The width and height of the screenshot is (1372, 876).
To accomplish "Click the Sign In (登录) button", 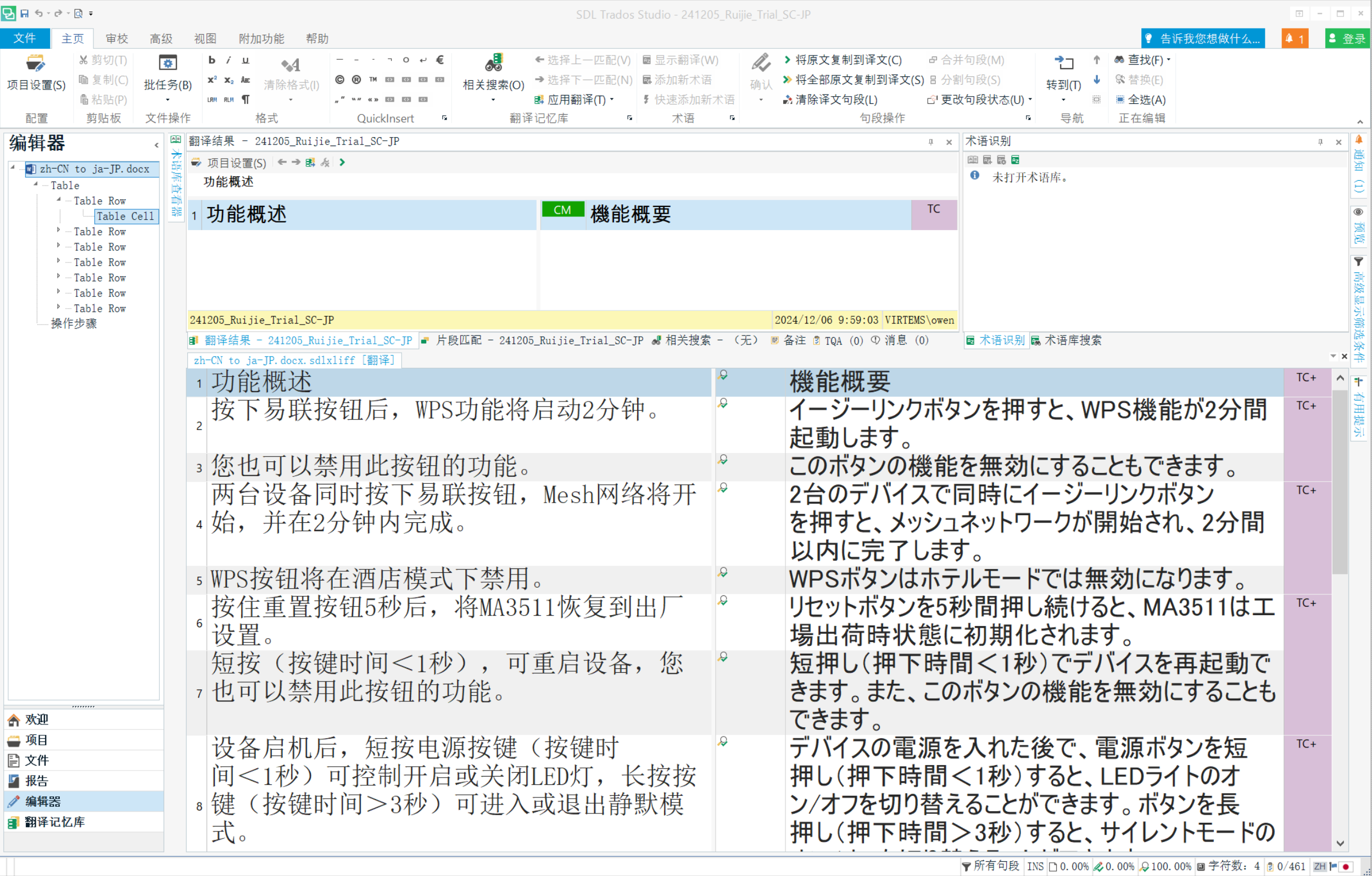I will [1347, 38].
